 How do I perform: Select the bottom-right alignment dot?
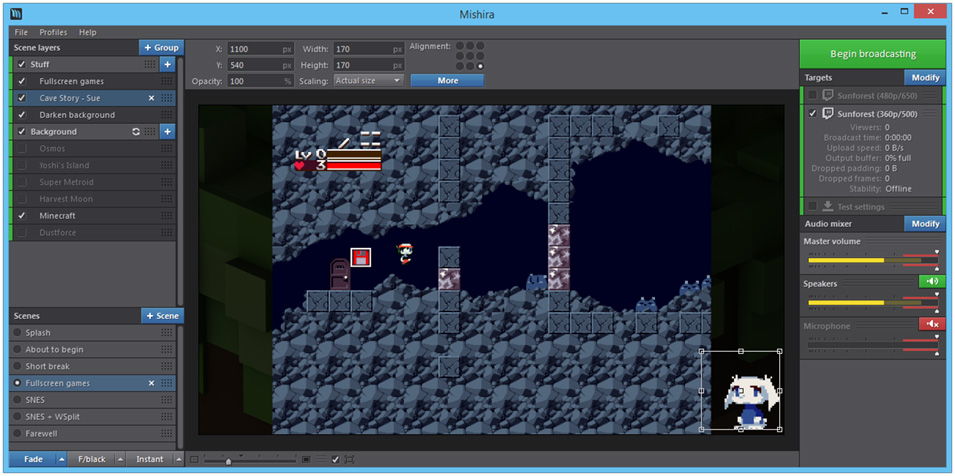point(480,66)
